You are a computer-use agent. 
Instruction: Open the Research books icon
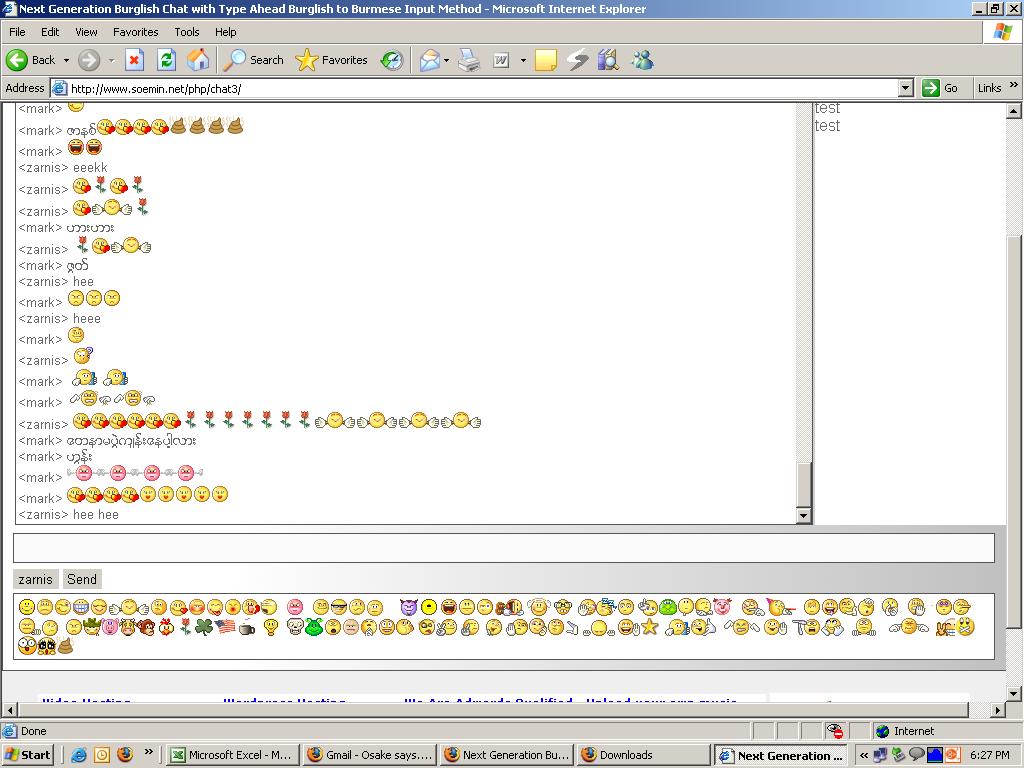[x=608, y=60]
